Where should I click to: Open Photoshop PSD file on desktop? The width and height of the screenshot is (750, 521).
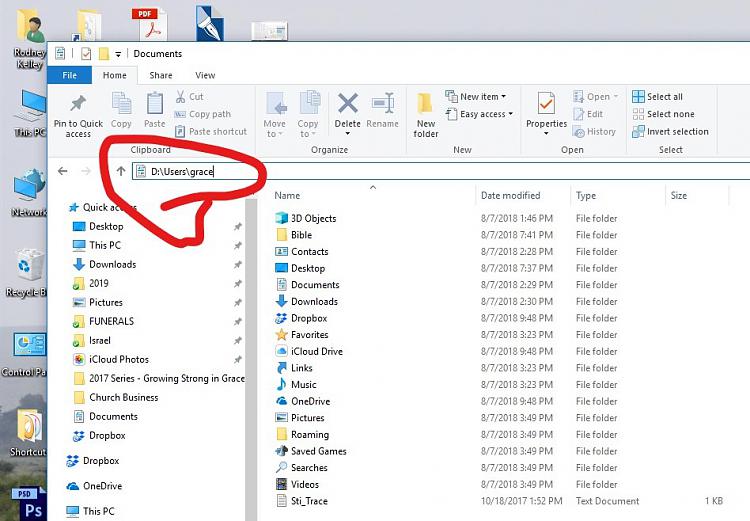[30, 503]
